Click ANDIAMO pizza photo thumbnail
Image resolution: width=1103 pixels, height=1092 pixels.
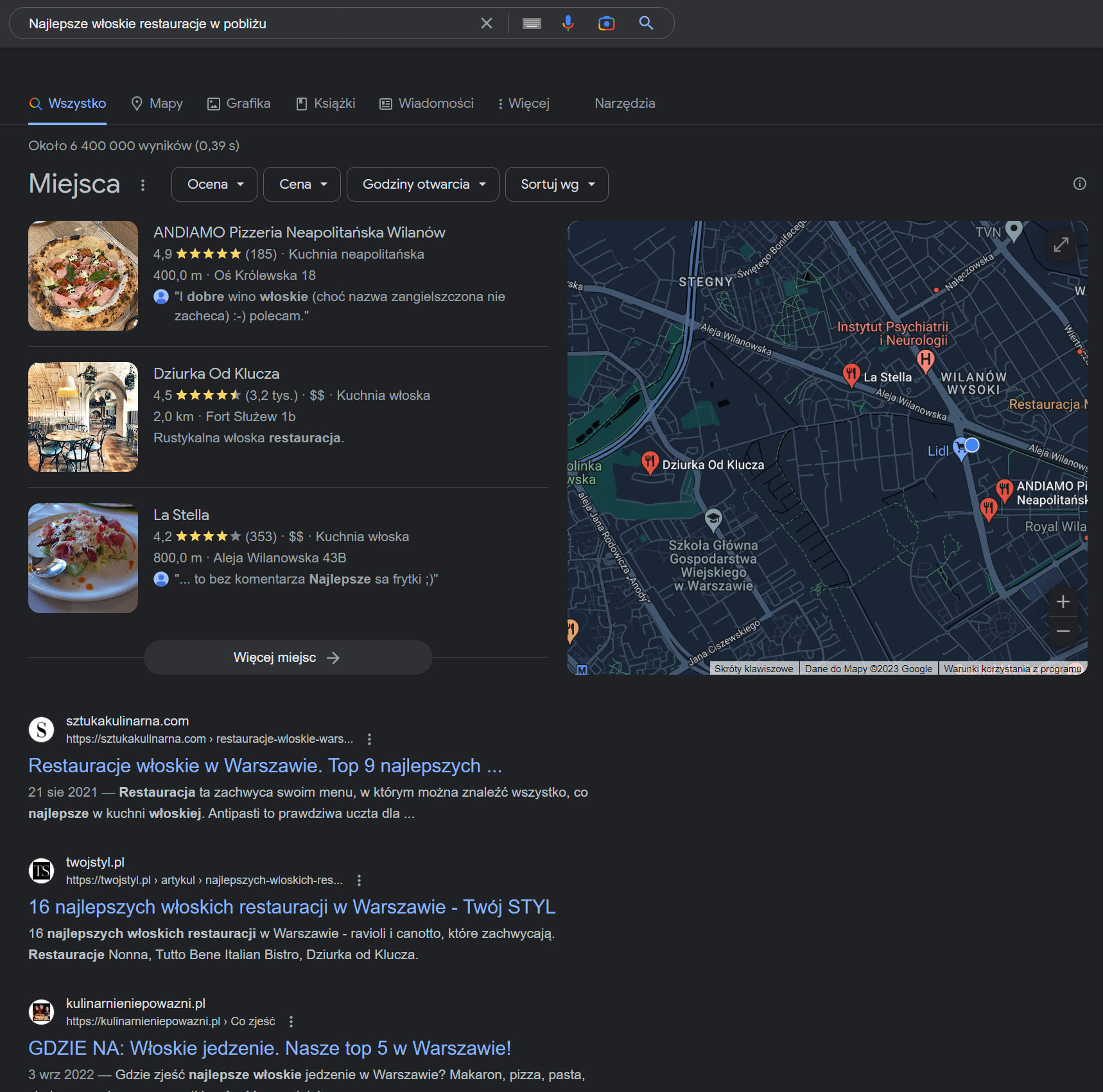[x=83, y=275]
